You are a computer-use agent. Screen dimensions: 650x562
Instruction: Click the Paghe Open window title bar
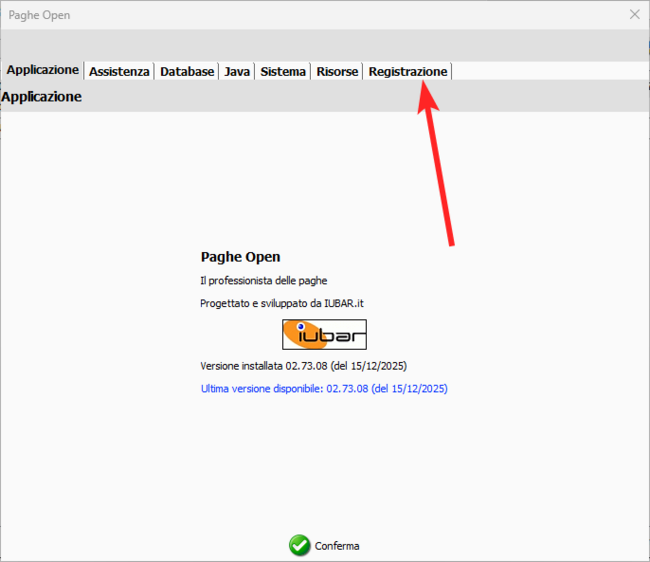tap(300, 15)
